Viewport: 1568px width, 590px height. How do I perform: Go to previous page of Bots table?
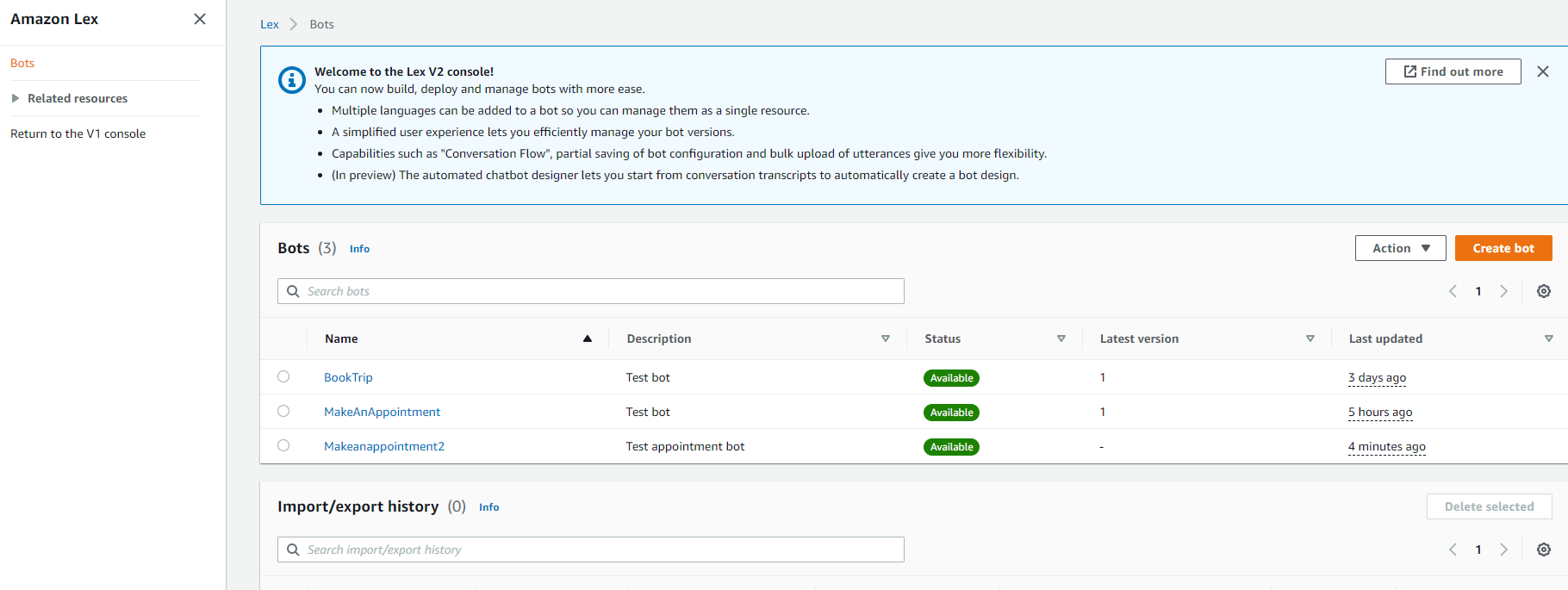point(1453,291)
